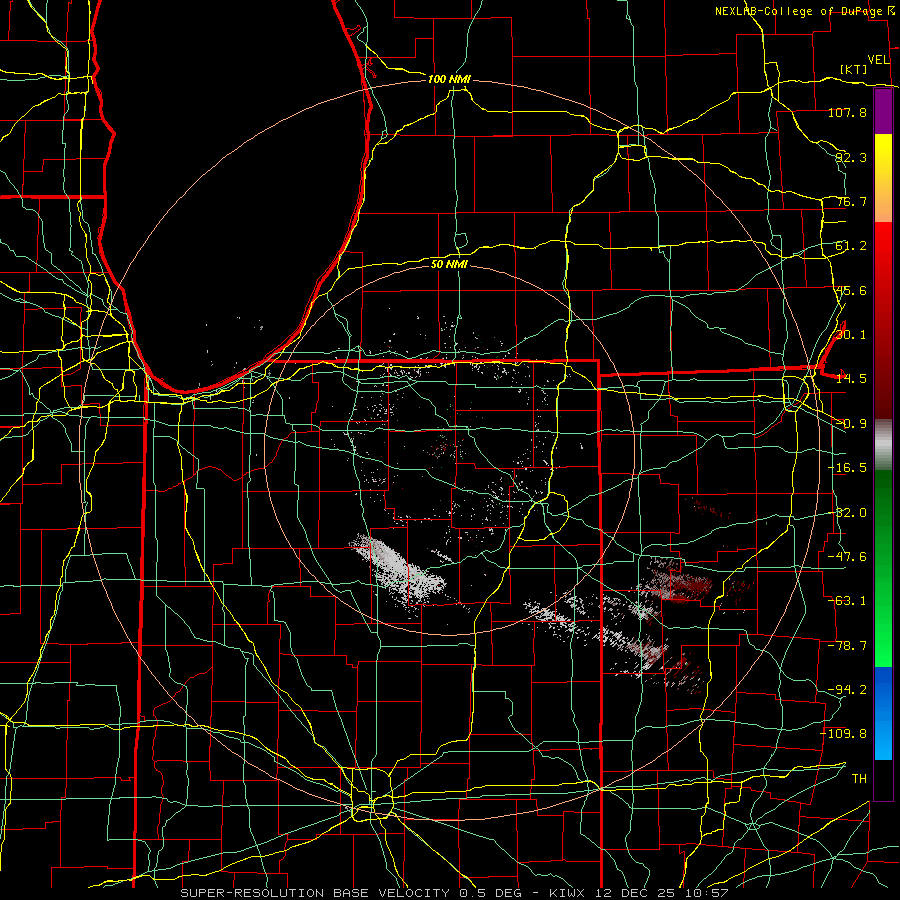900x900 pixels.
Task: Select the 76.7 scale value
Action: (851, 201)
